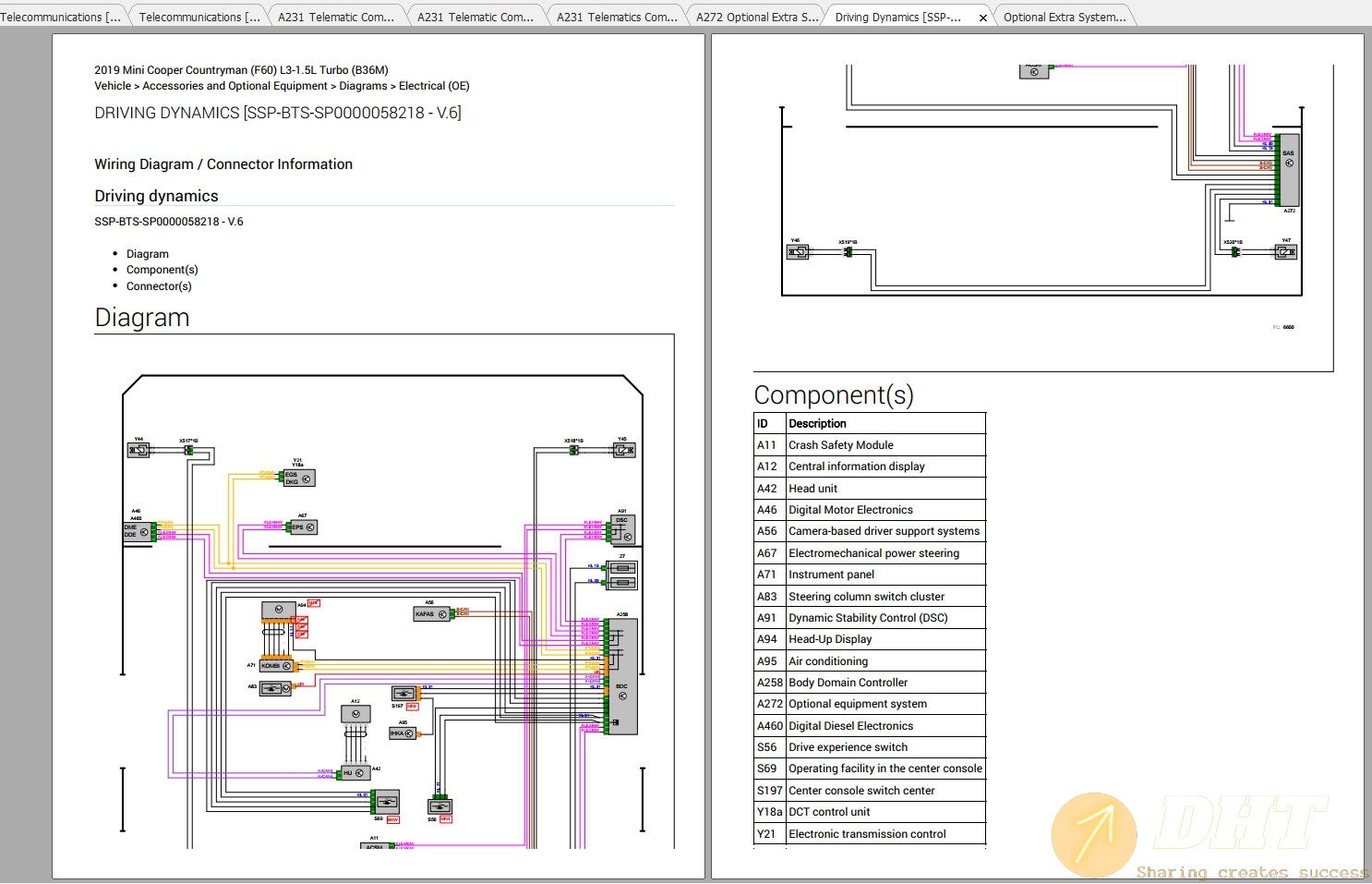Click the Driving dynamics heading
Viewport: 1372px width, 884px height.
[x=156, y=196]
